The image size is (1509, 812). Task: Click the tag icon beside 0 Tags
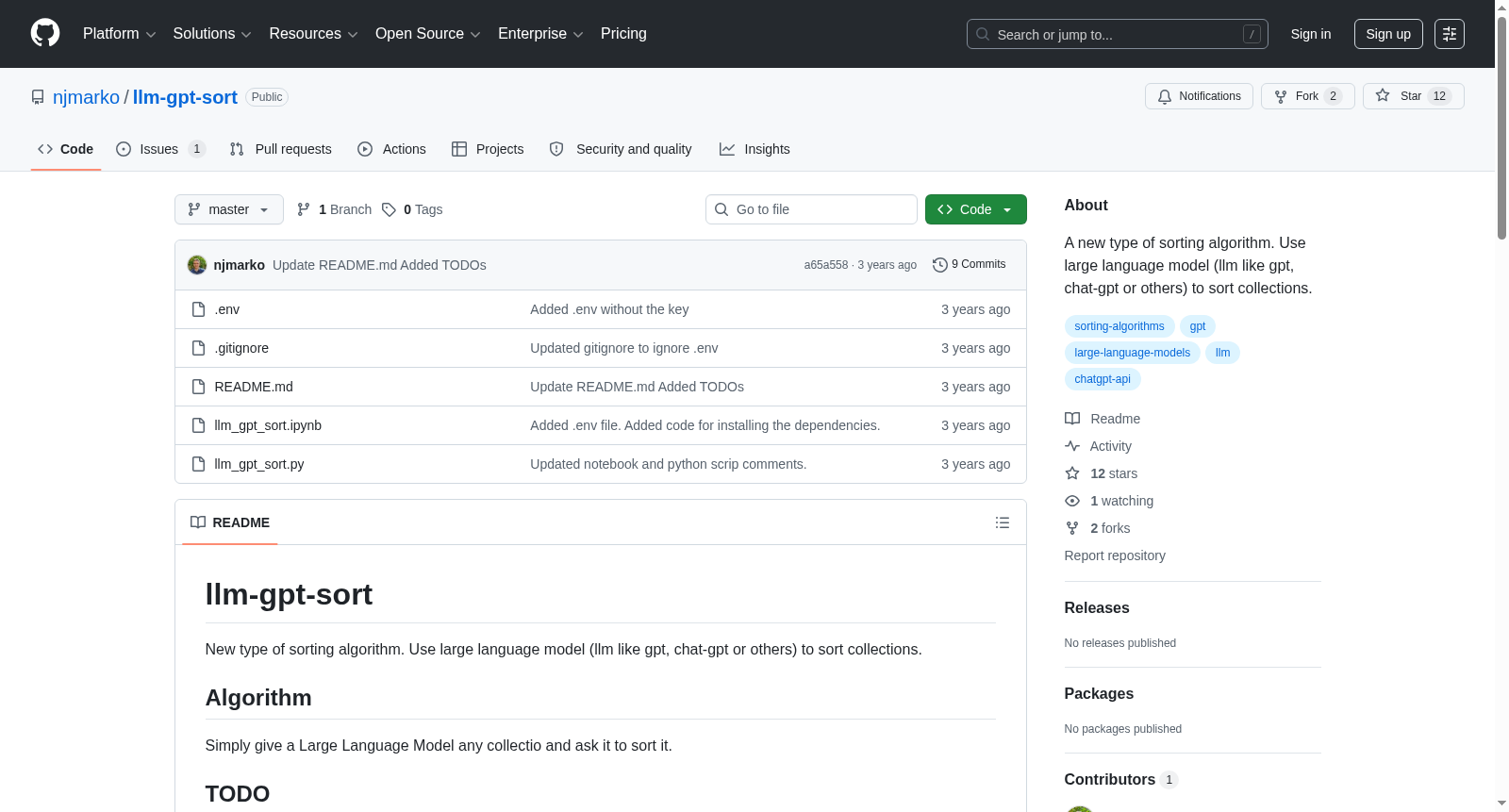[389, 209]
